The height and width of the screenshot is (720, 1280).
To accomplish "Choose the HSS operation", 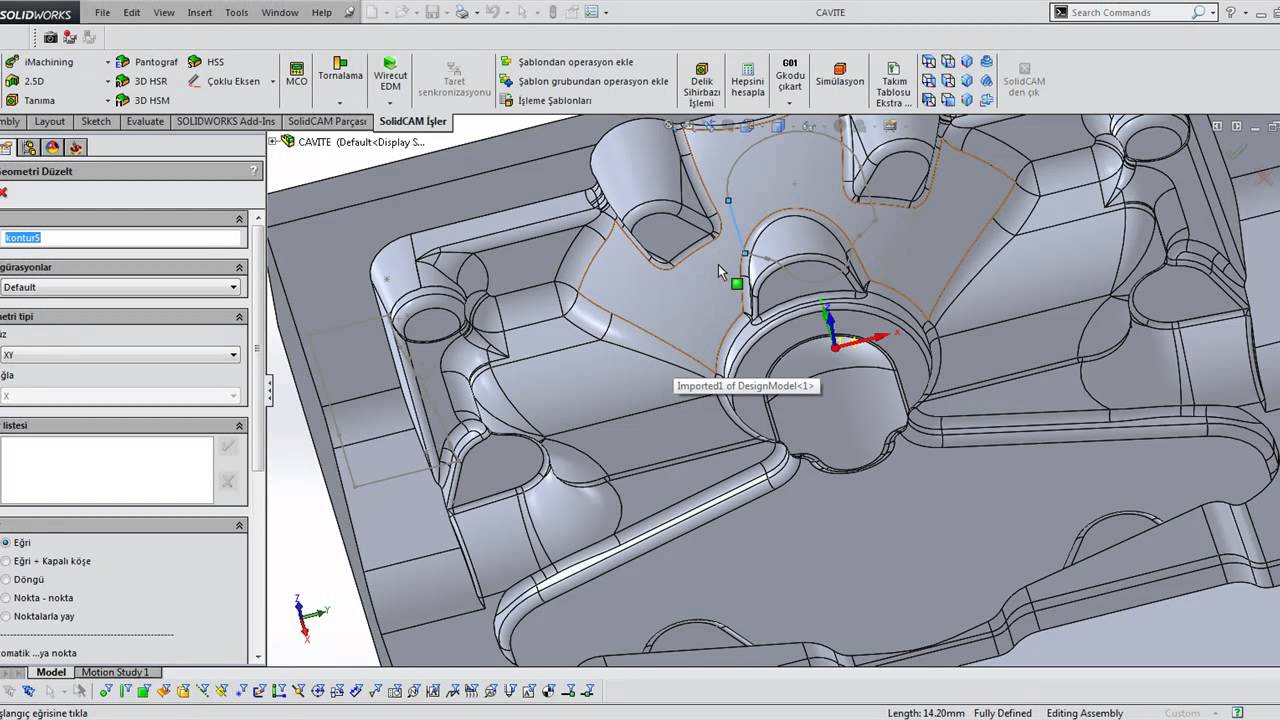I will click(x=206, y=62).
